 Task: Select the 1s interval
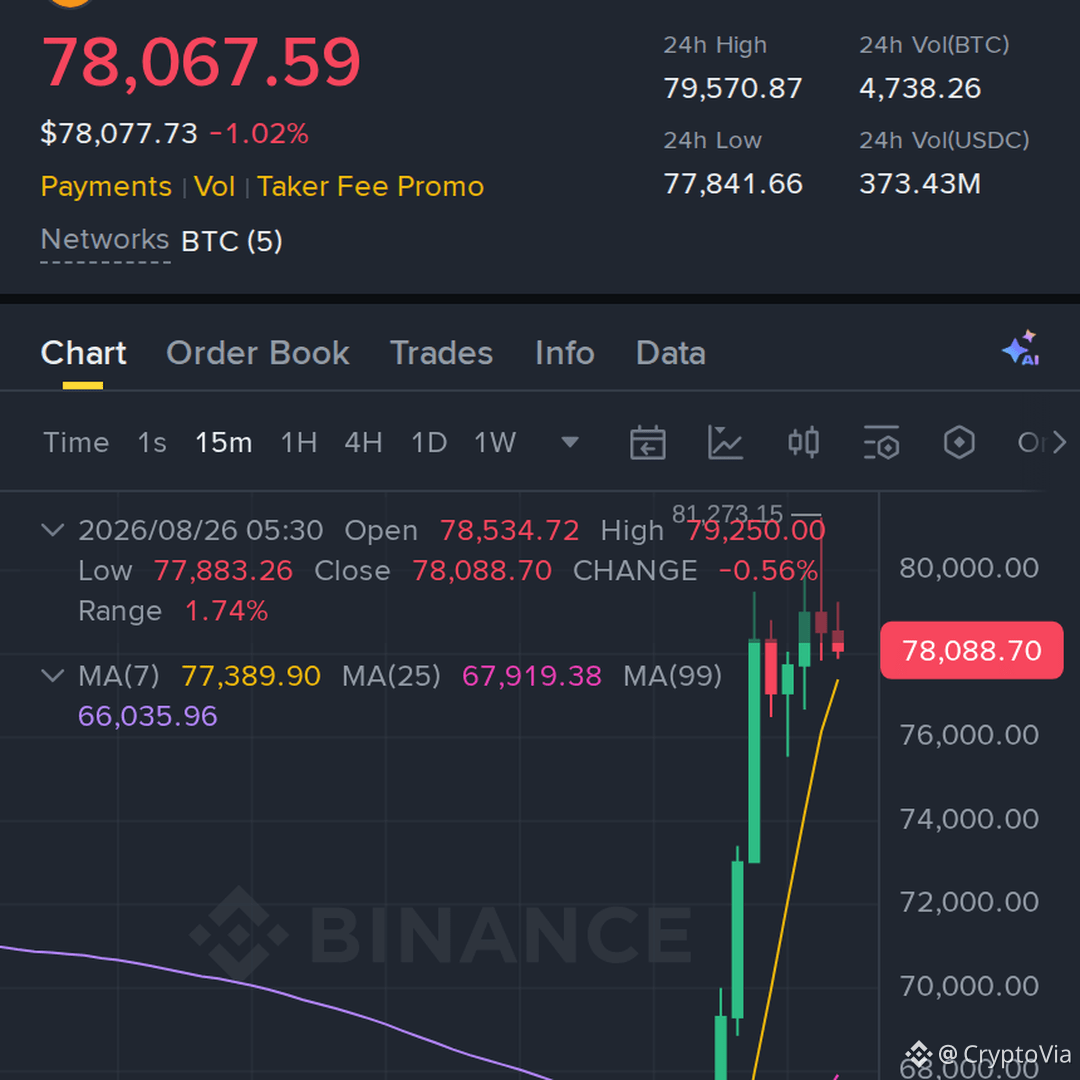click(x=152, y=442)
